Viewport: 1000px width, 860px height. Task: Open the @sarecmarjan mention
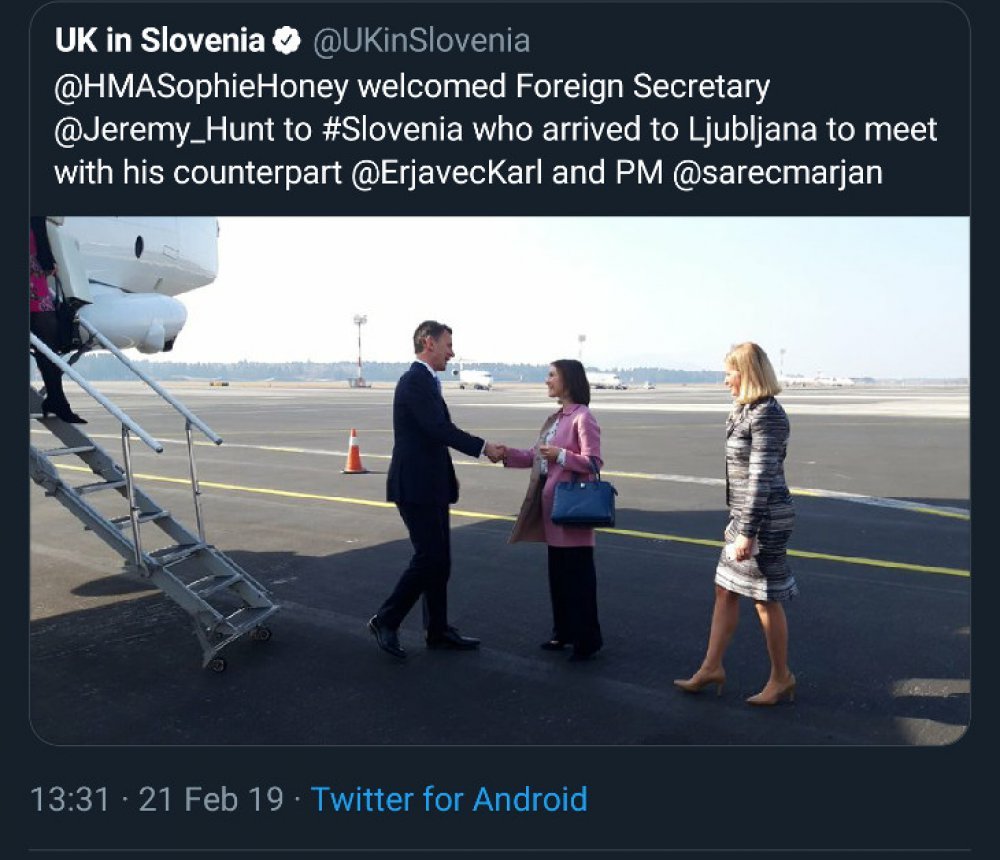[x=777, y=173]
